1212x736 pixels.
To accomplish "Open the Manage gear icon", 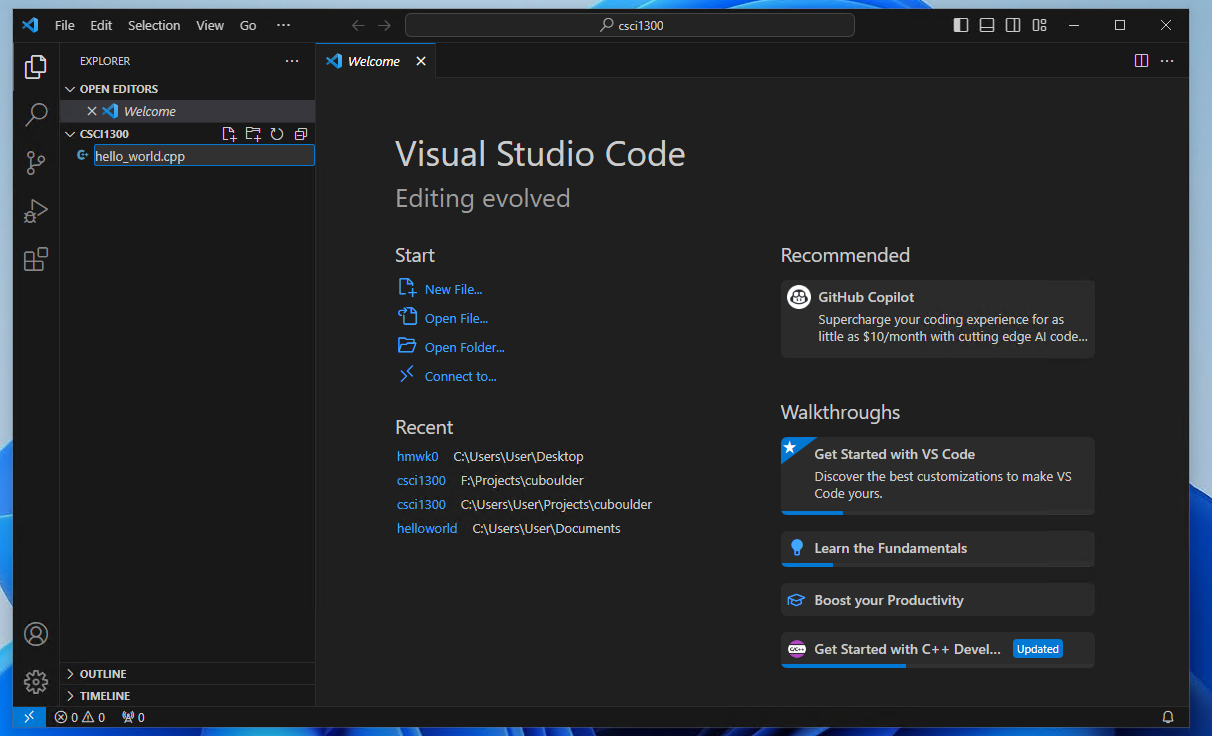I will pyautogui.click(x=36, y=682).
